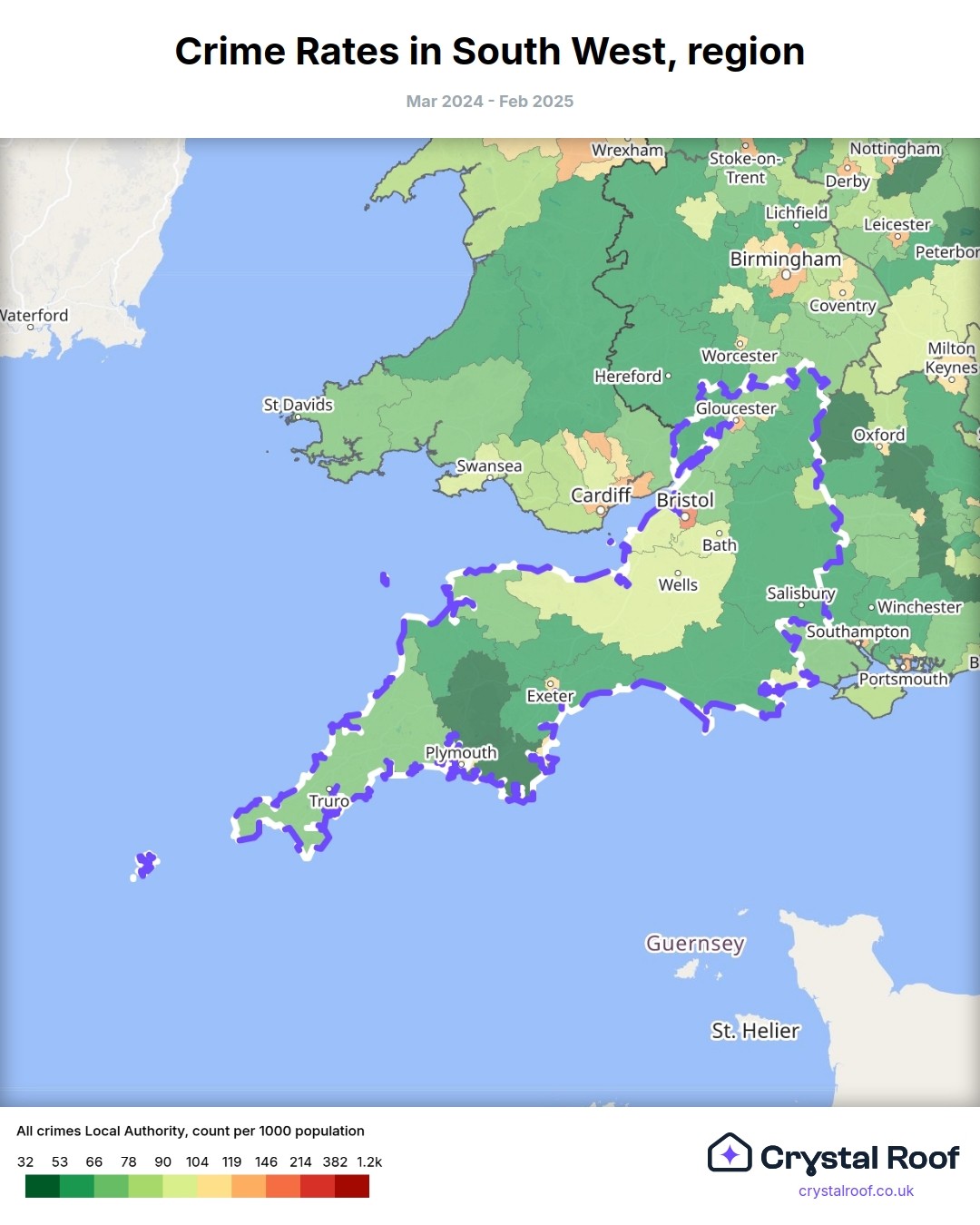980x1225 pixels.
Task: Select the darkest green legend swatch
Action: tap(42, 1186)
